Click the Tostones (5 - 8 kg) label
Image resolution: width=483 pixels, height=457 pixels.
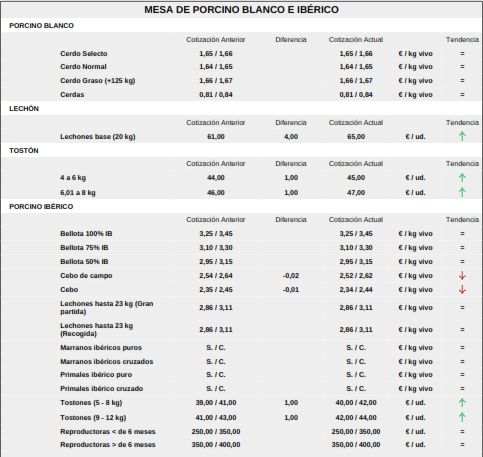pos(91,403)
